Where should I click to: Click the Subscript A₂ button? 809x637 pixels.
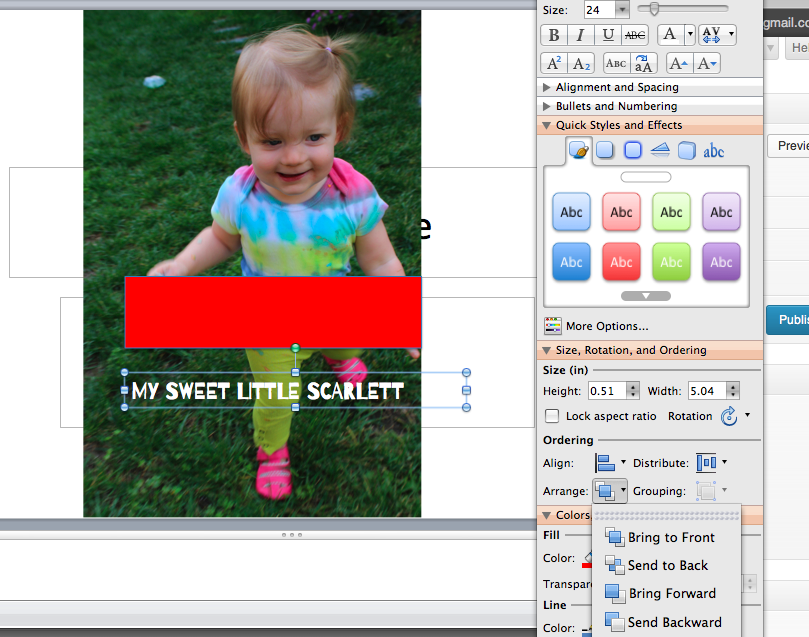[581, 63]
